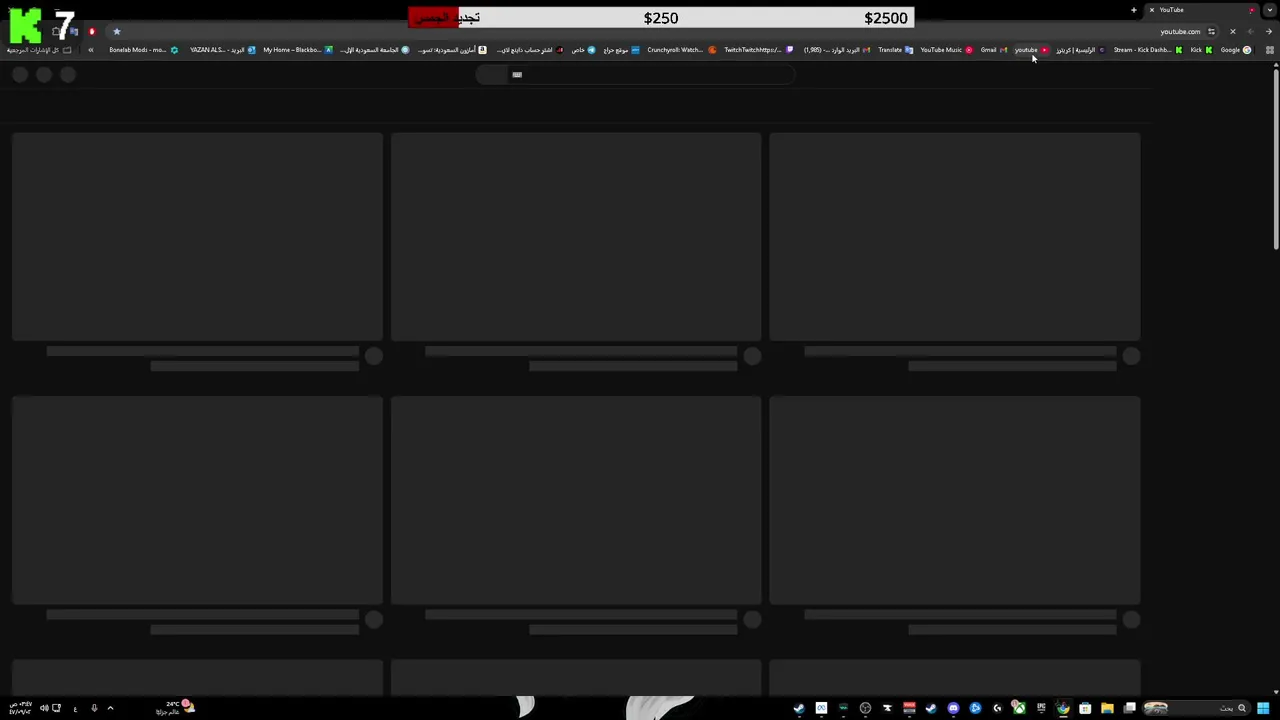Viewport: 1280px width, 720px height.
Task: Open Task View from the taskbar
Action: (x=1130, y=708)
